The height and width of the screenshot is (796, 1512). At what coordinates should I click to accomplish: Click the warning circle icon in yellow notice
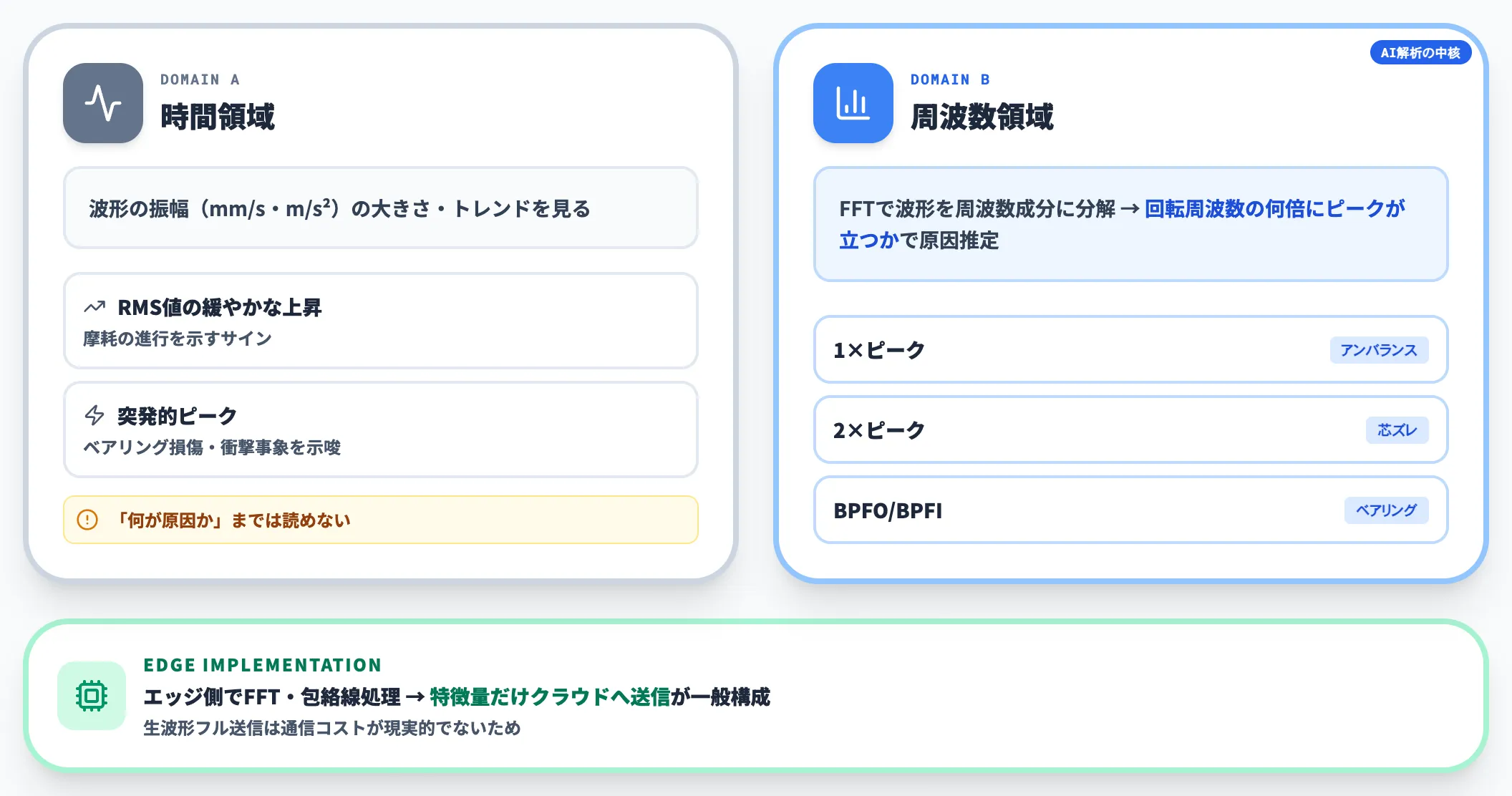[x=87, y=520]
